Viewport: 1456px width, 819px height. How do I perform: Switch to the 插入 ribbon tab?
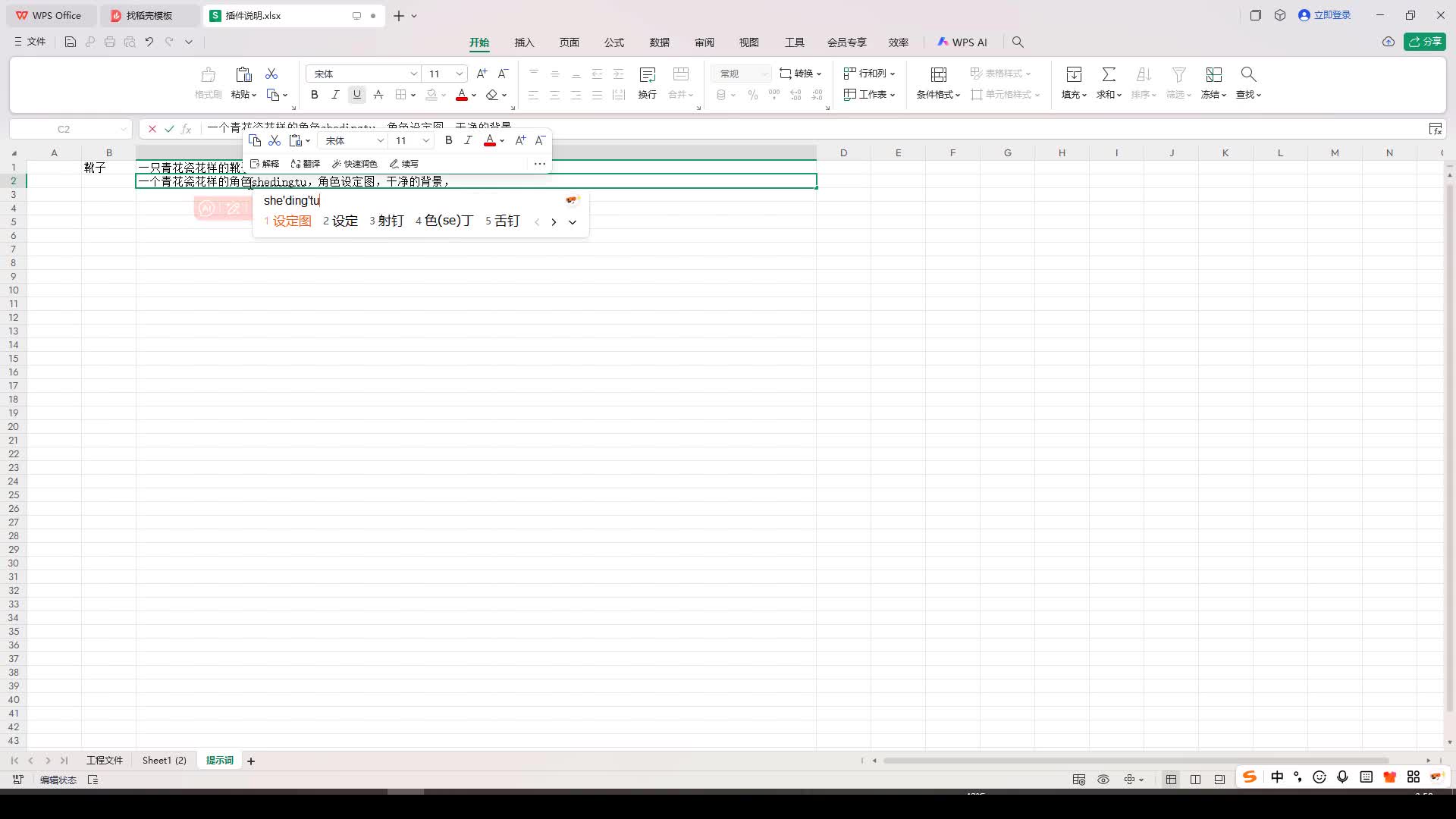(x=524, y=42)
